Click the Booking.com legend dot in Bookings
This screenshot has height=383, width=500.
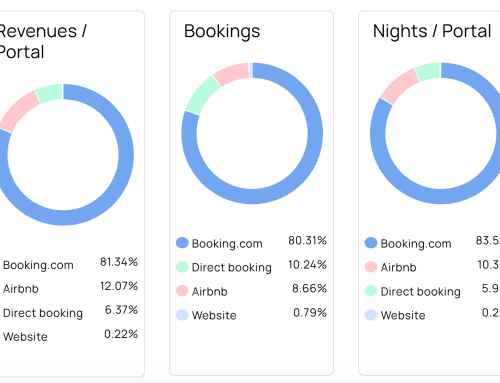tap(182, 243)
